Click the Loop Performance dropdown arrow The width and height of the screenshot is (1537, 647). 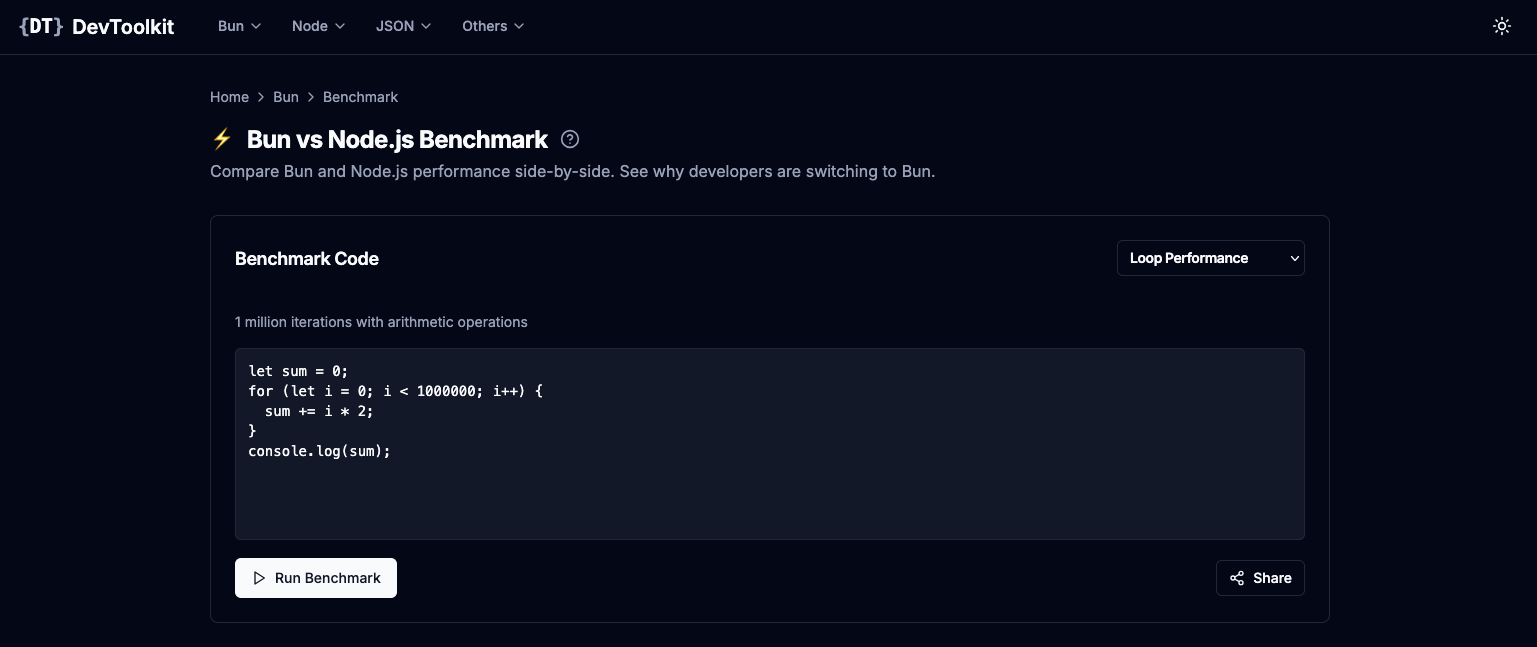point(1294,258)
